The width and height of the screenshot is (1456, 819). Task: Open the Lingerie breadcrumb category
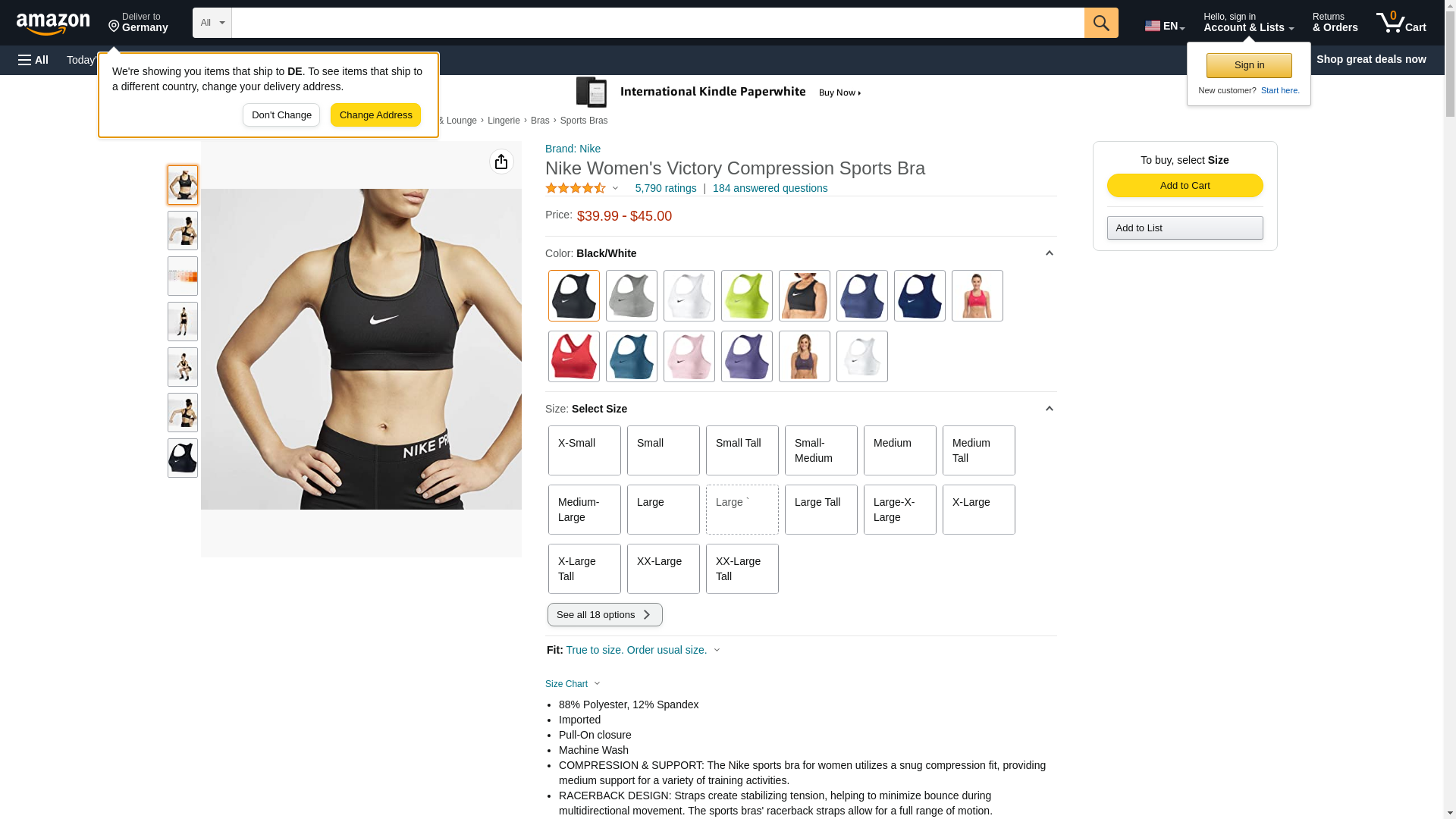504,121
